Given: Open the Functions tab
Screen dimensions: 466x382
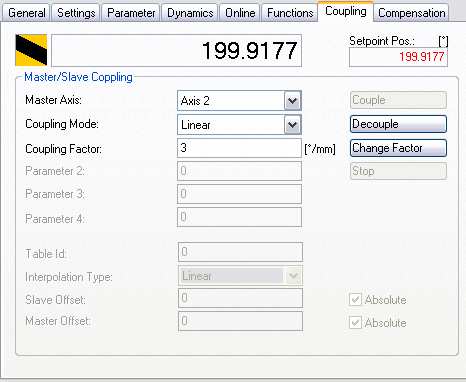Looking at the screenshot, I should coord(290,13).
